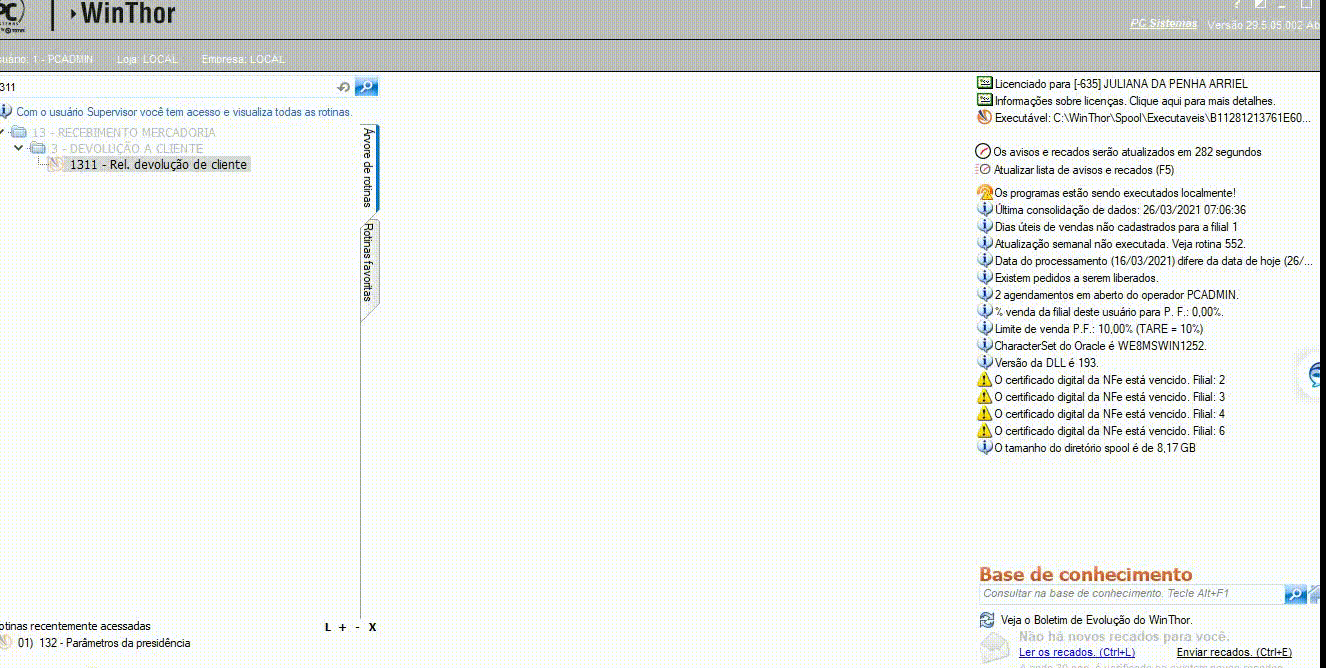The image size is (1326, 668).
Task: Collapse the 13 - RECEBIMENTO MERCADORIA node
Action: (x=3, y=132)
